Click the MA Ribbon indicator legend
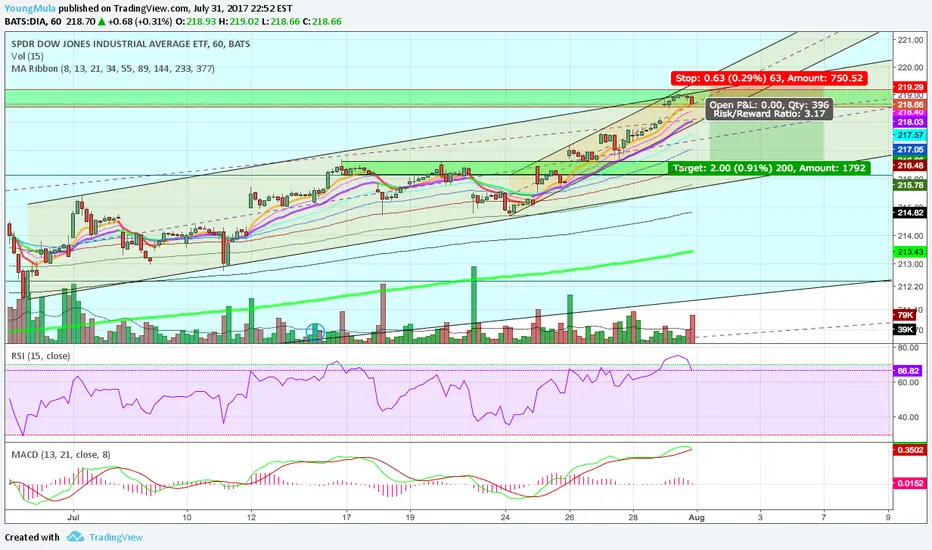Viewport: 932px width, 550px height. pyautogui.click(x=113, y=68)
